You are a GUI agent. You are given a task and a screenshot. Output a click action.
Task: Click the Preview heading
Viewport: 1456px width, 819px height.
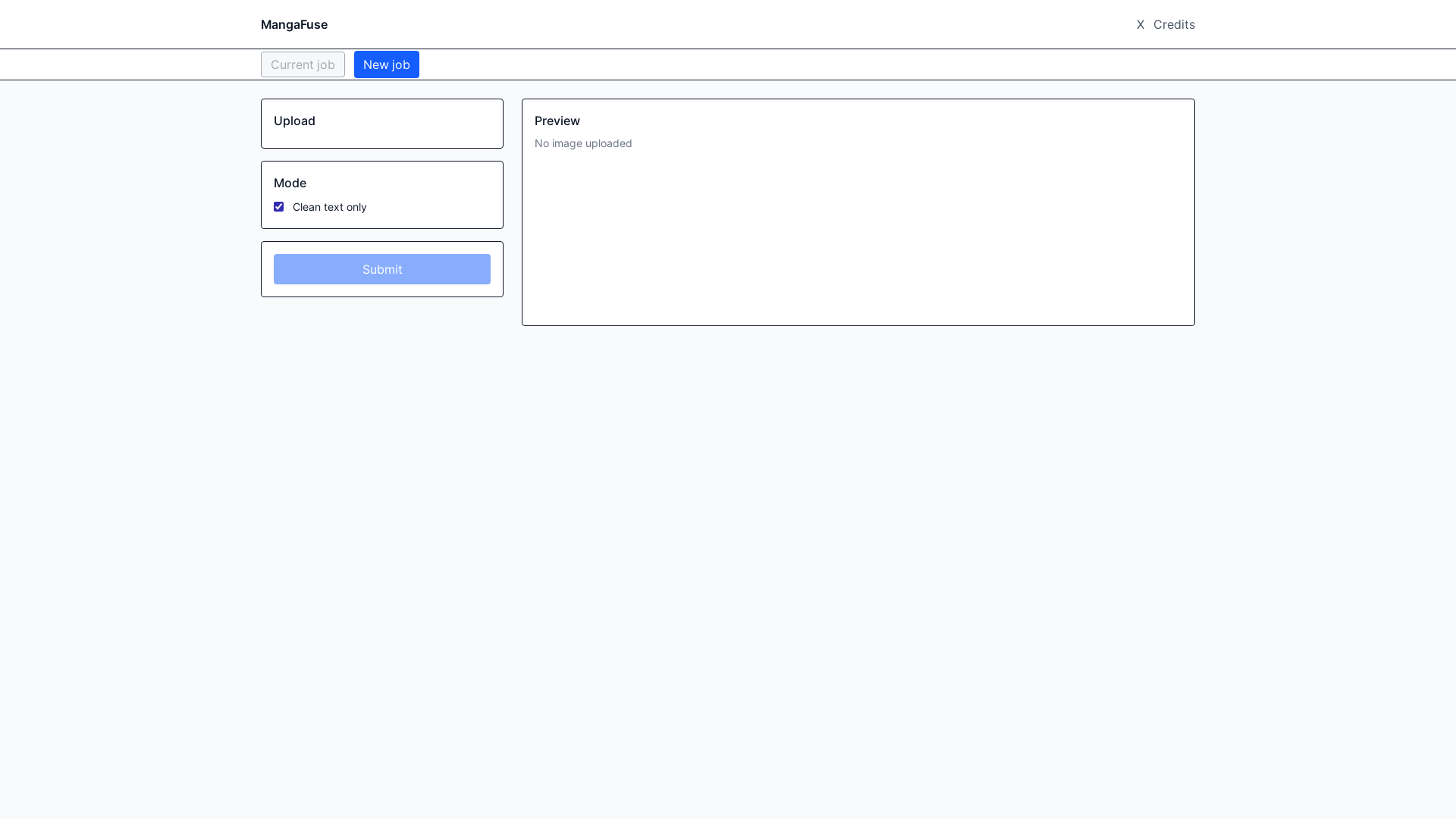pyautogui.click(x=557, y=121)
